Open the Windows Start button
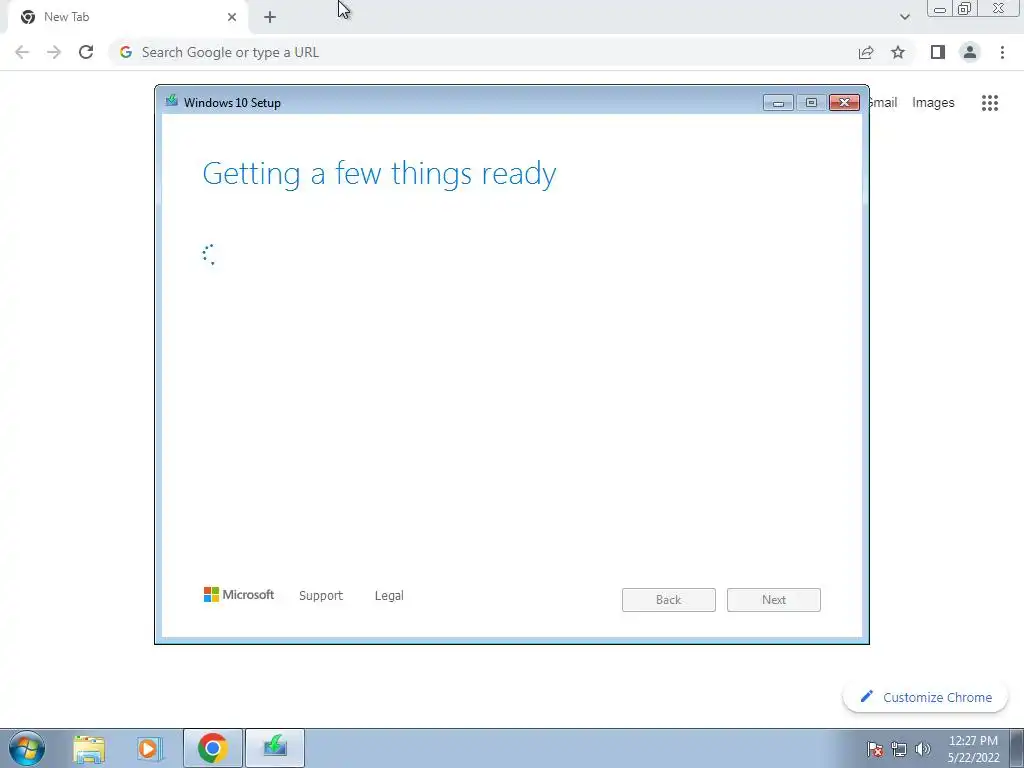This screenshot has height=768, width=1024. [x=27, y=748]
